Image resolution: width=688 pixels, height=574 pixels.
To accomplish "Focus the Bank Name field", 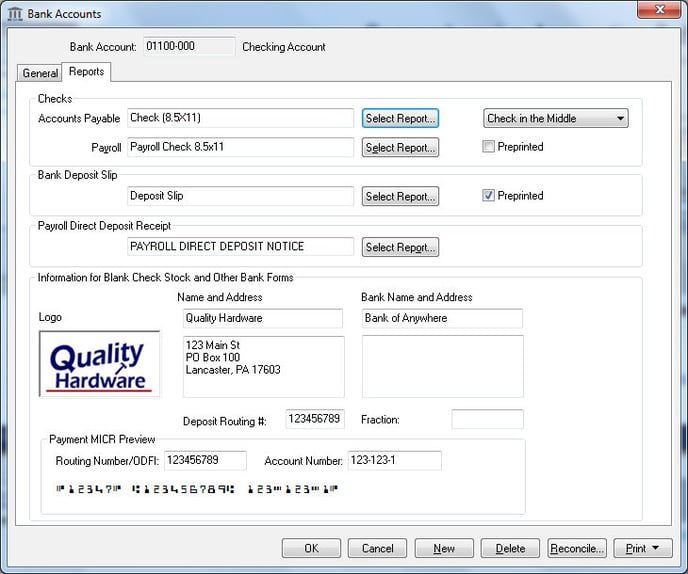I will coord(442,318).
